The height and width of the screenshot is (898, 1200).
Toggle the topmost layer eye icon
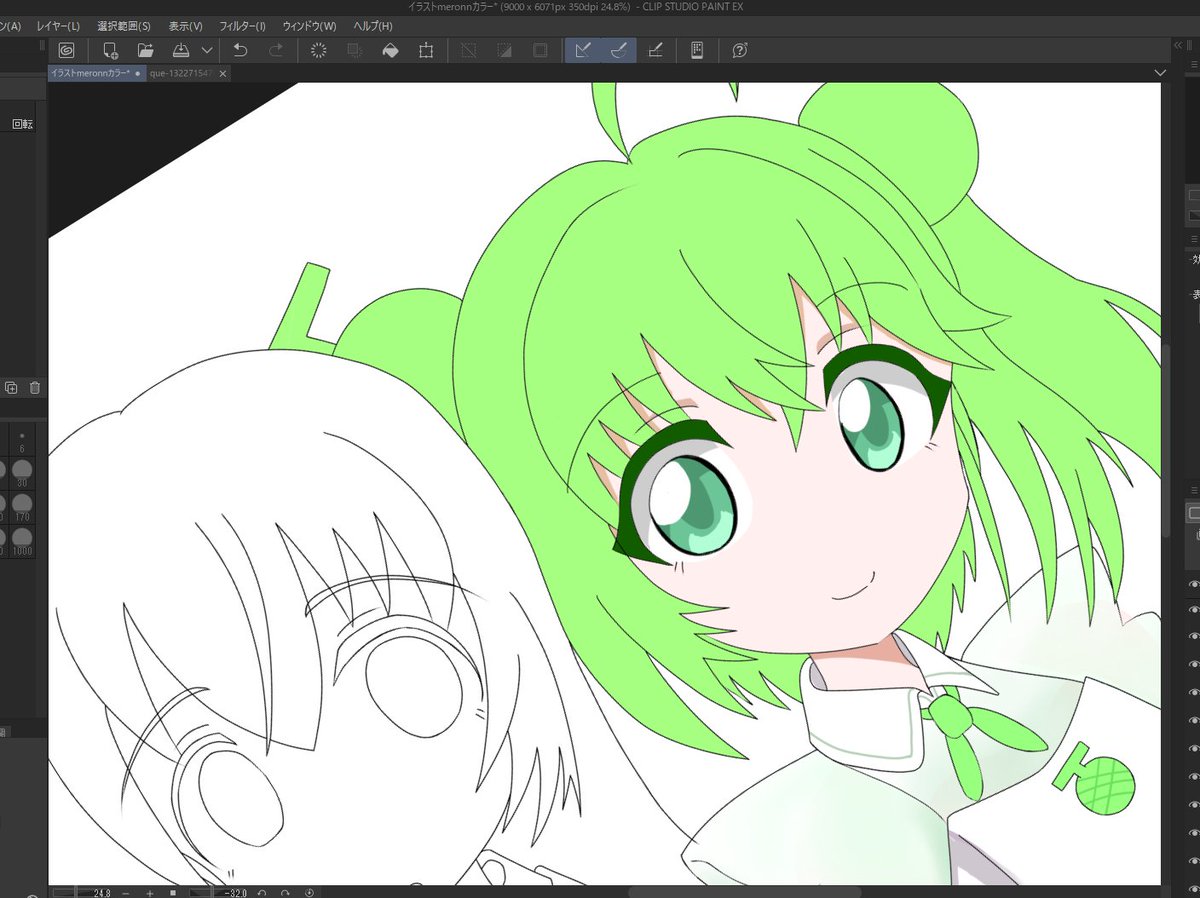point(1193,584)
